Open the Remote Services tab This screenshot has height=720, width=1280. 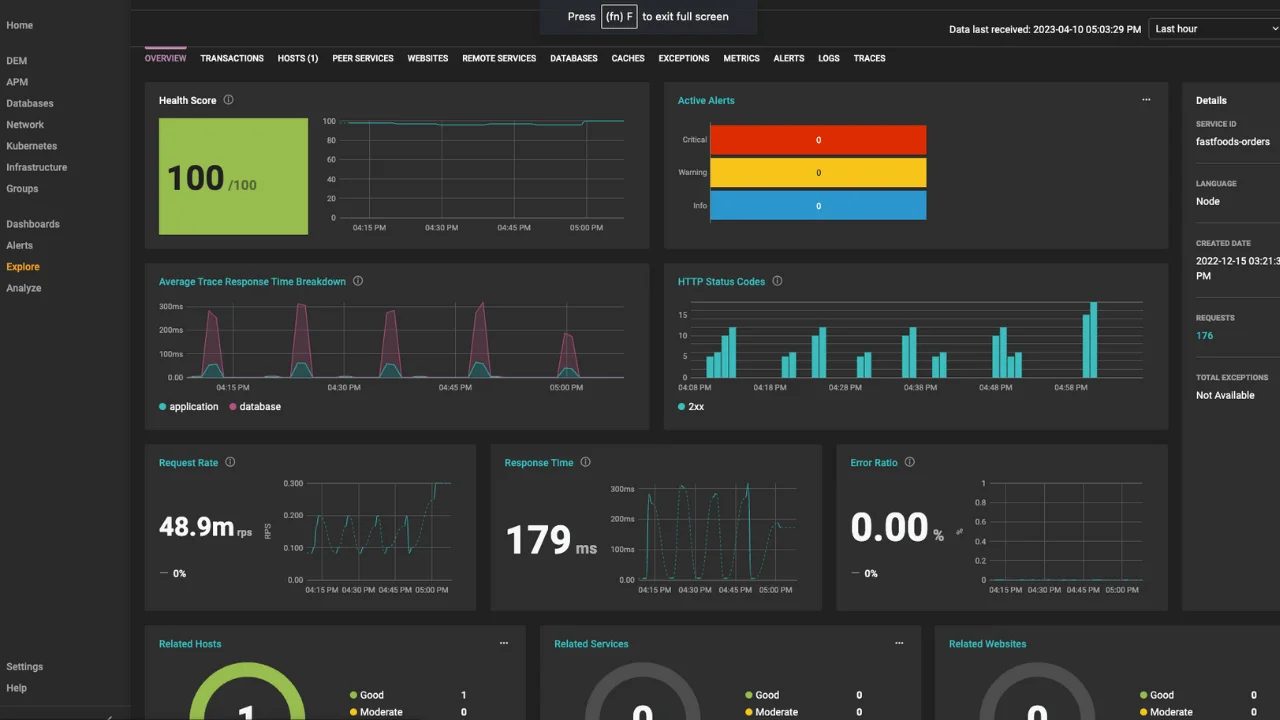(x=499, y=58)
